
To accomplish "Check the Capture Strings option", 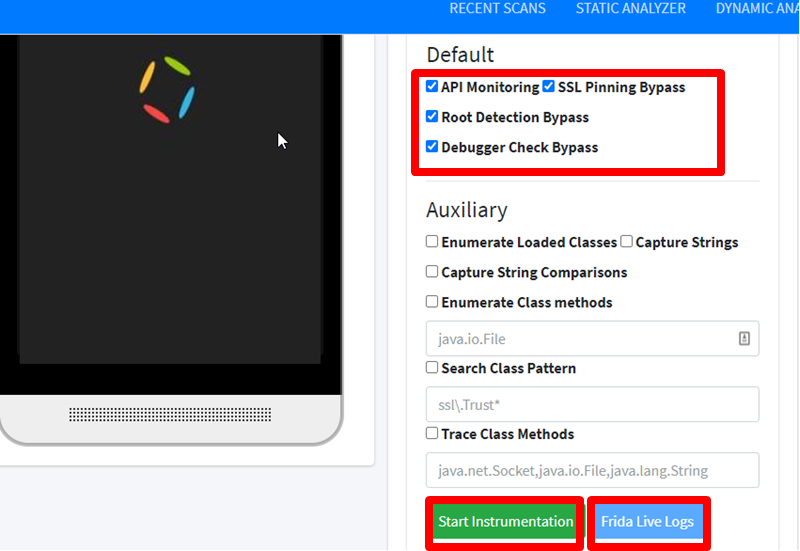I will 627,241.
